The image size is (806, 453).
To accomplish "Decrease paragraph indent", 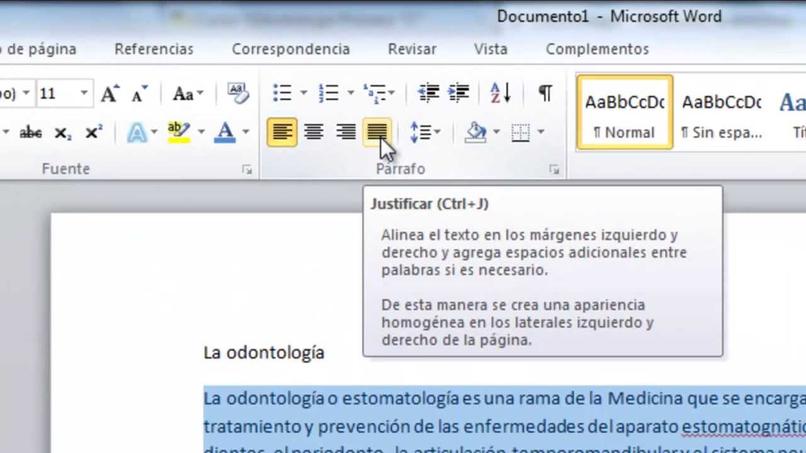I will coord(428,93).
